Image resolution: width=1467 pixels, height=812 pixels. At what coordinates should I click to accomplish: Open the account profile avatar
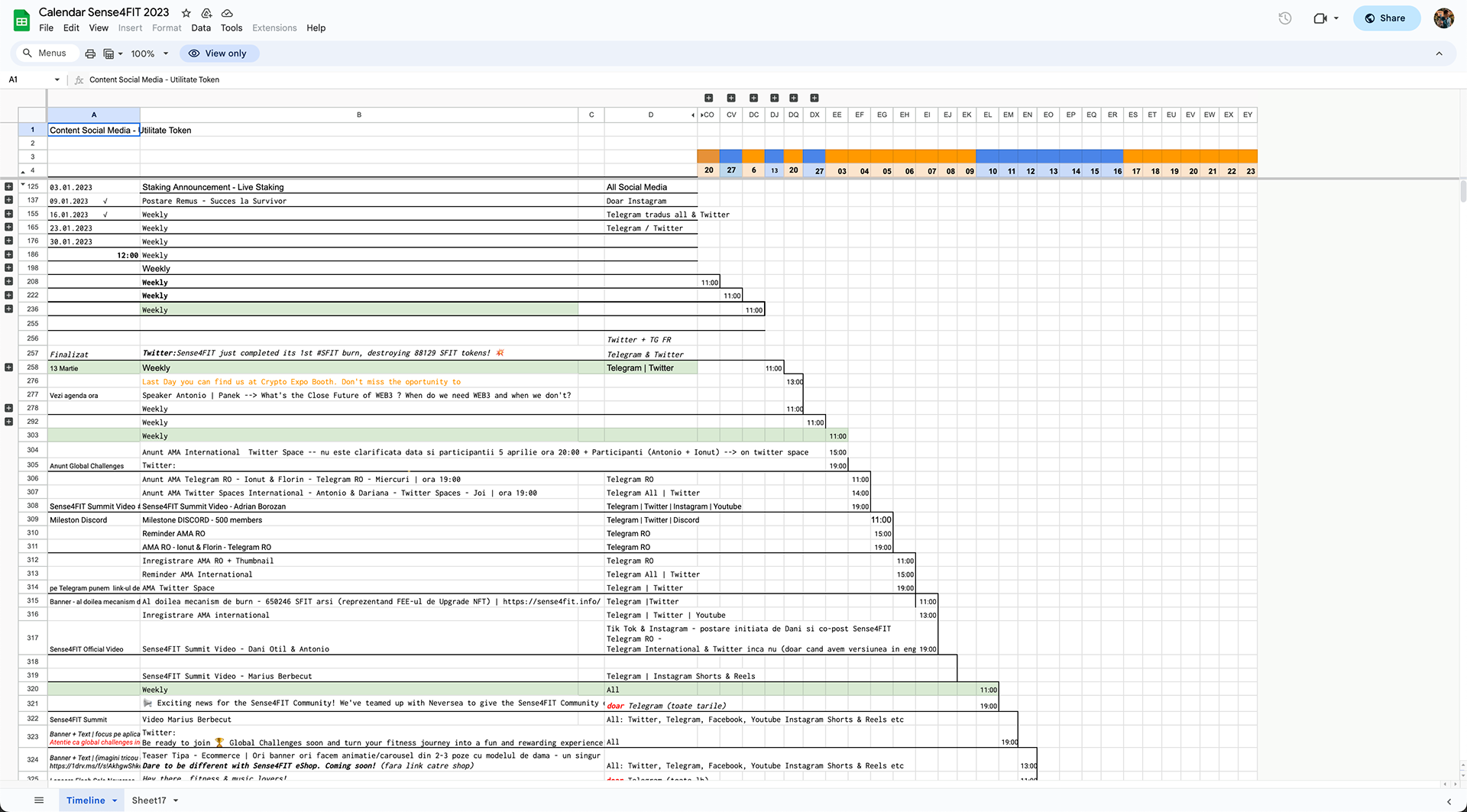(1443, 18)
